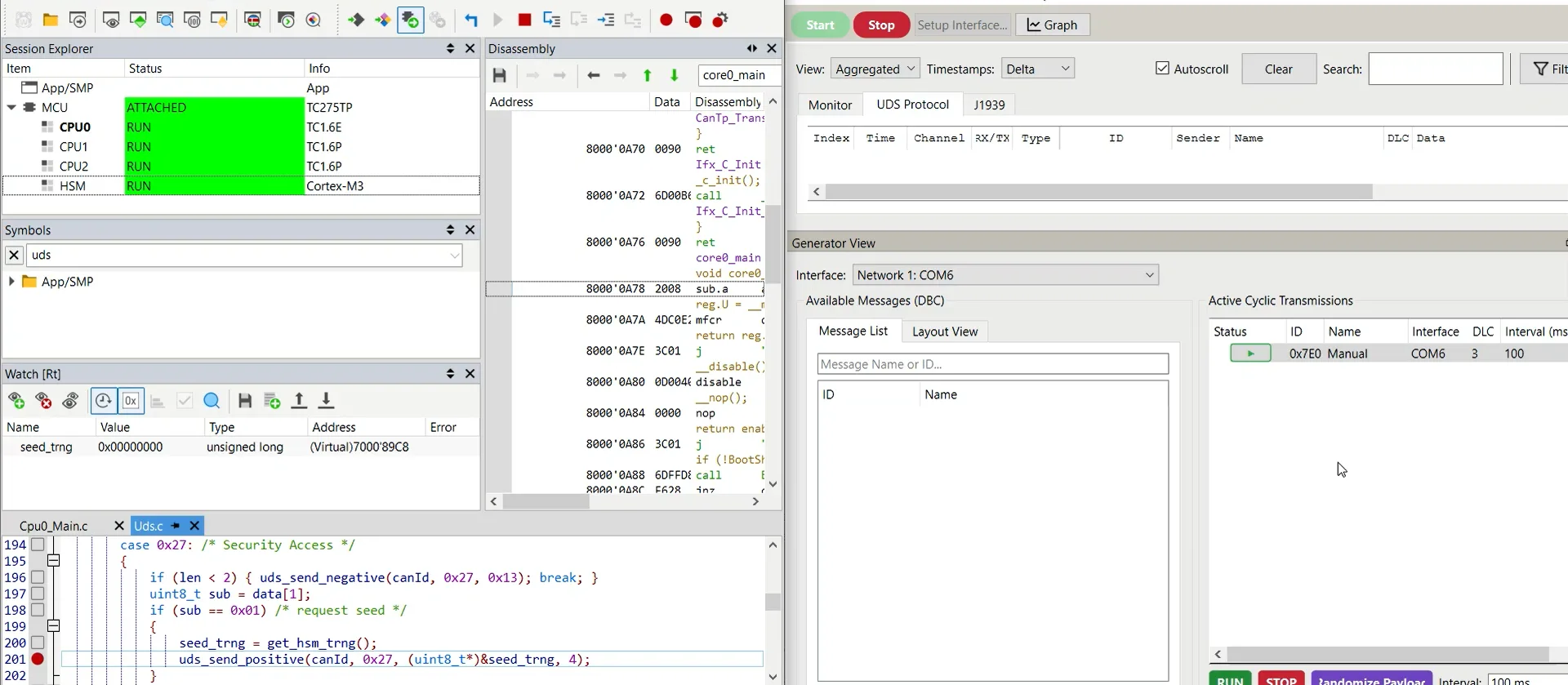Click the add-list green plus Watch icon
This screenshot has height=685, width=1568.
point(272,401)
